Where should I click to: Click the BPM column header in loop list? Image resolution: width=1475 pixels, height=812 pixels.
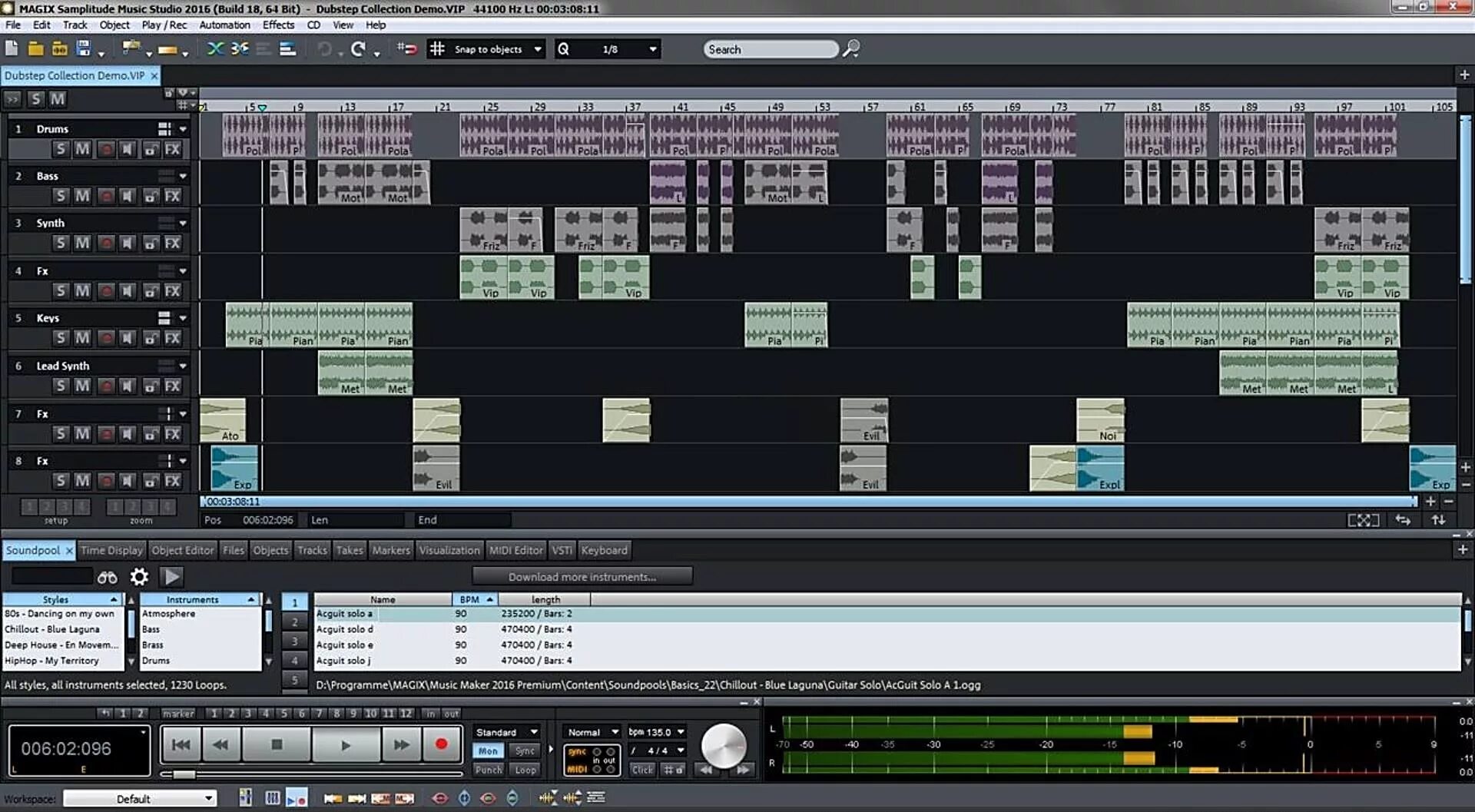click(475, 599)
